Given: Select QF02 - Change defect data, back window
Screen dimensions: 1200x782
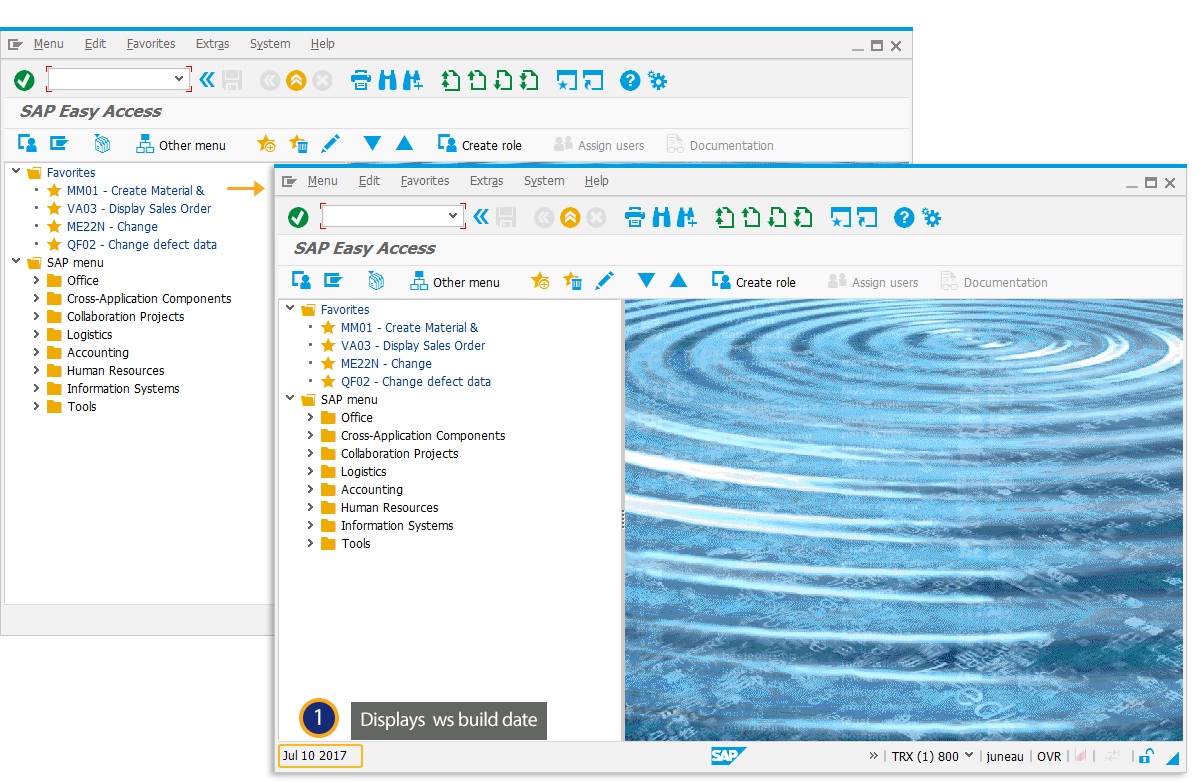Looking at the screenshot, I should [142, 244].
